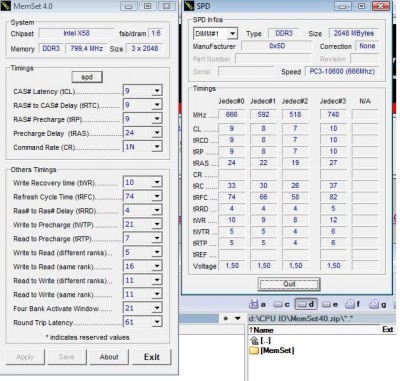Open the CAS# Latency (tCL) dropdown

[x=157, y=91]
